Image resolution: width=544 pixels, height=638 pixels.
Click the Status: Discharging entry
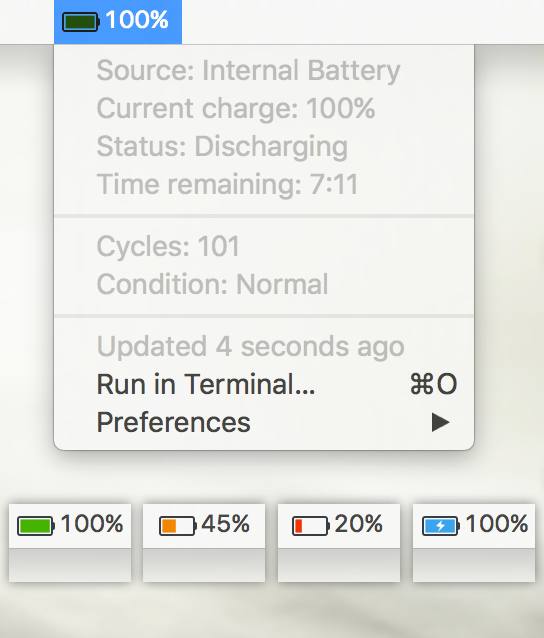point(223,146)
